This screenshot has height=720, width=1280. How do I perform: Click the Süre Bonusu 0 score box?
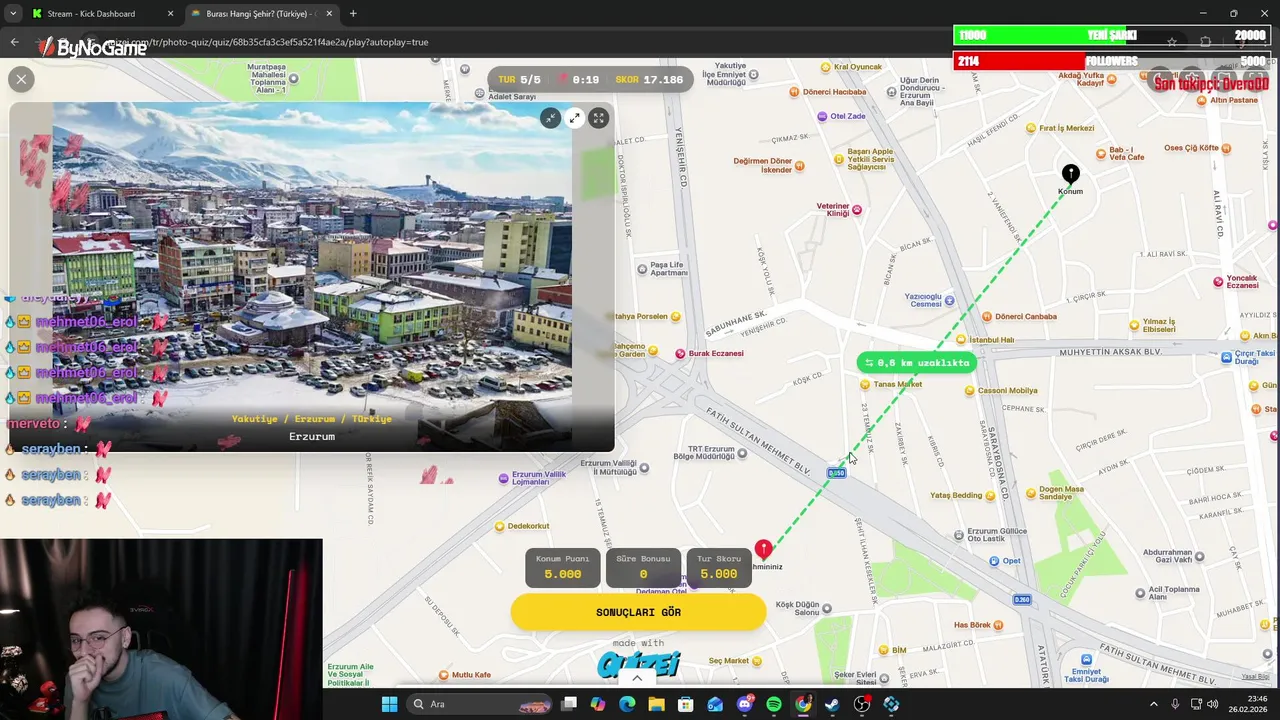tap(643, 567)
